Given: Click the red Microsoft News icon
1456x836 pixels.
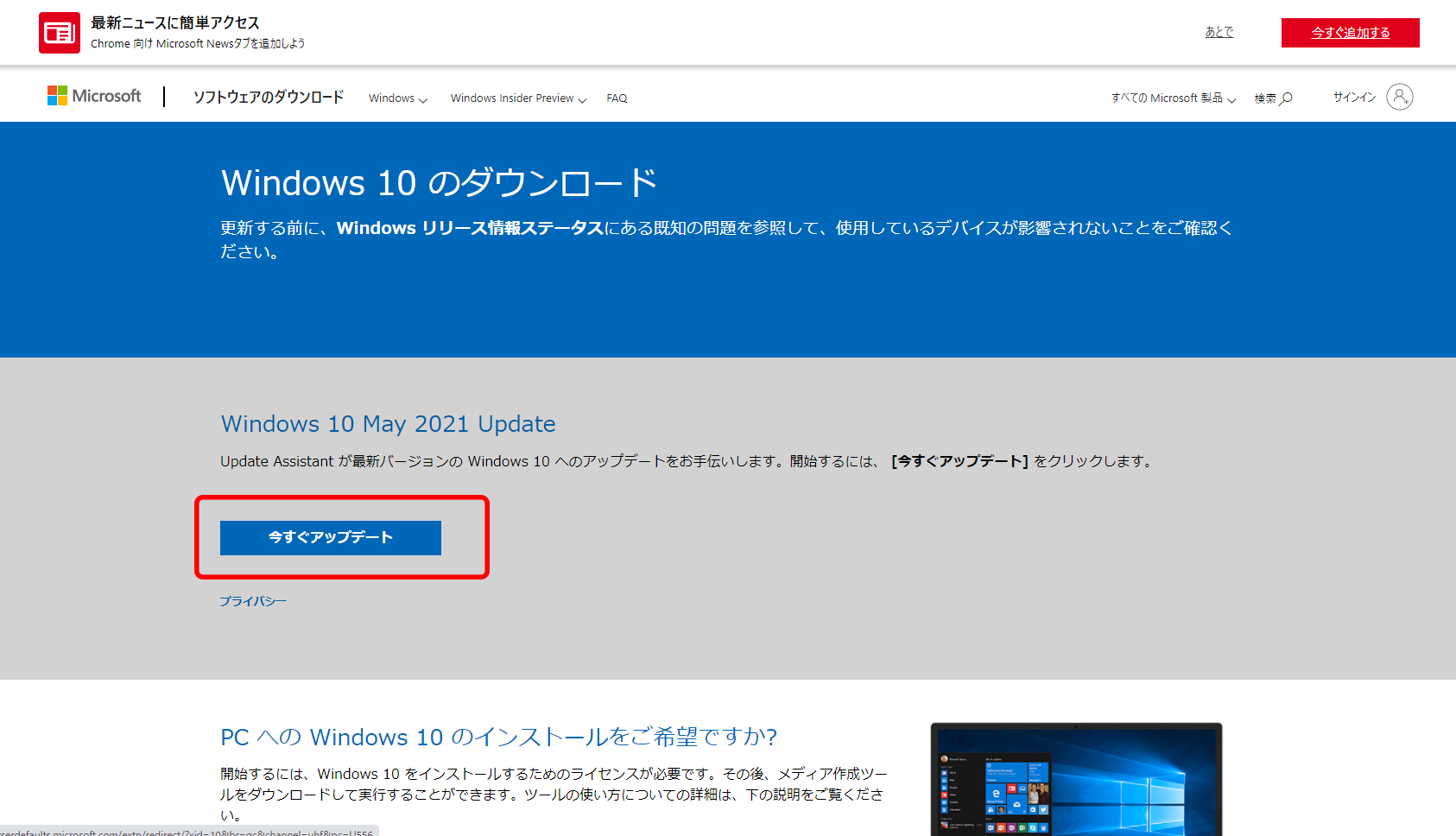Looking at the screenshot, I should click(x=60, y=33).
